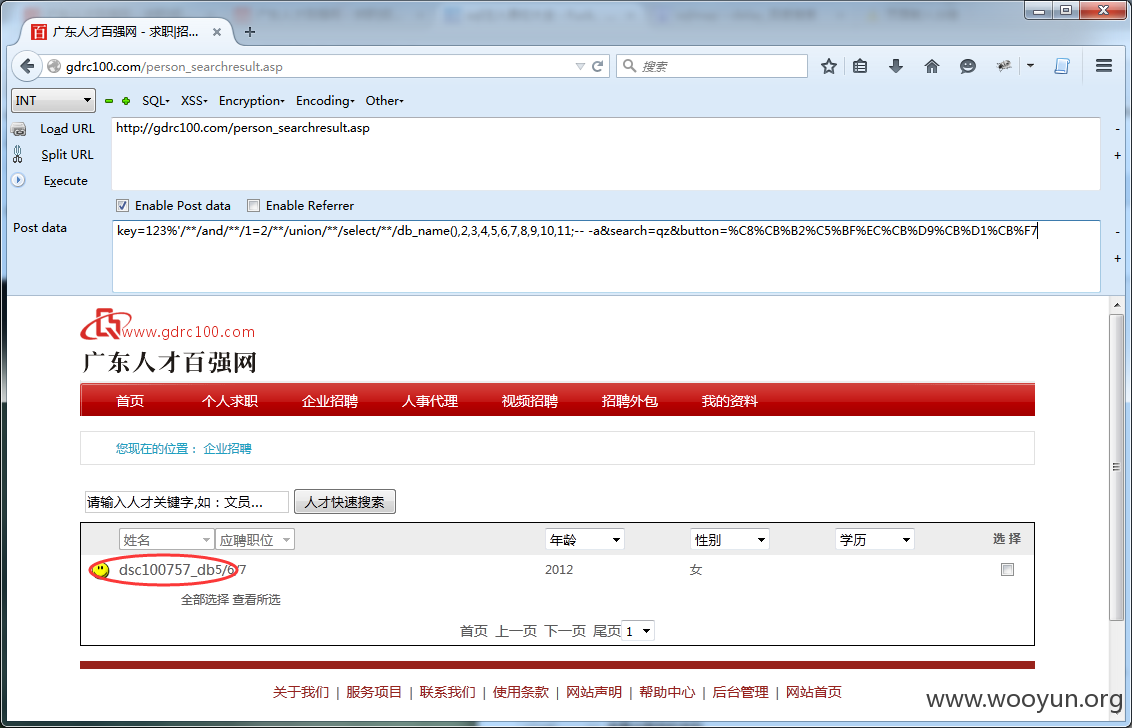Open the page number dropdown
This screenshot has height=728, width=1132.
coord(638,631)
